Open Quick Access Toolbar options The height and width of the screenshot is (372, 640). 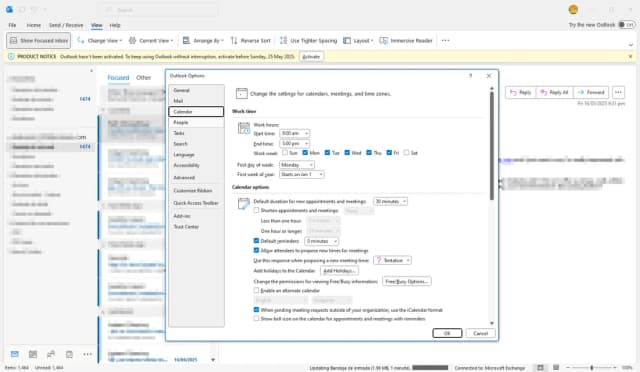pos(196,203)
